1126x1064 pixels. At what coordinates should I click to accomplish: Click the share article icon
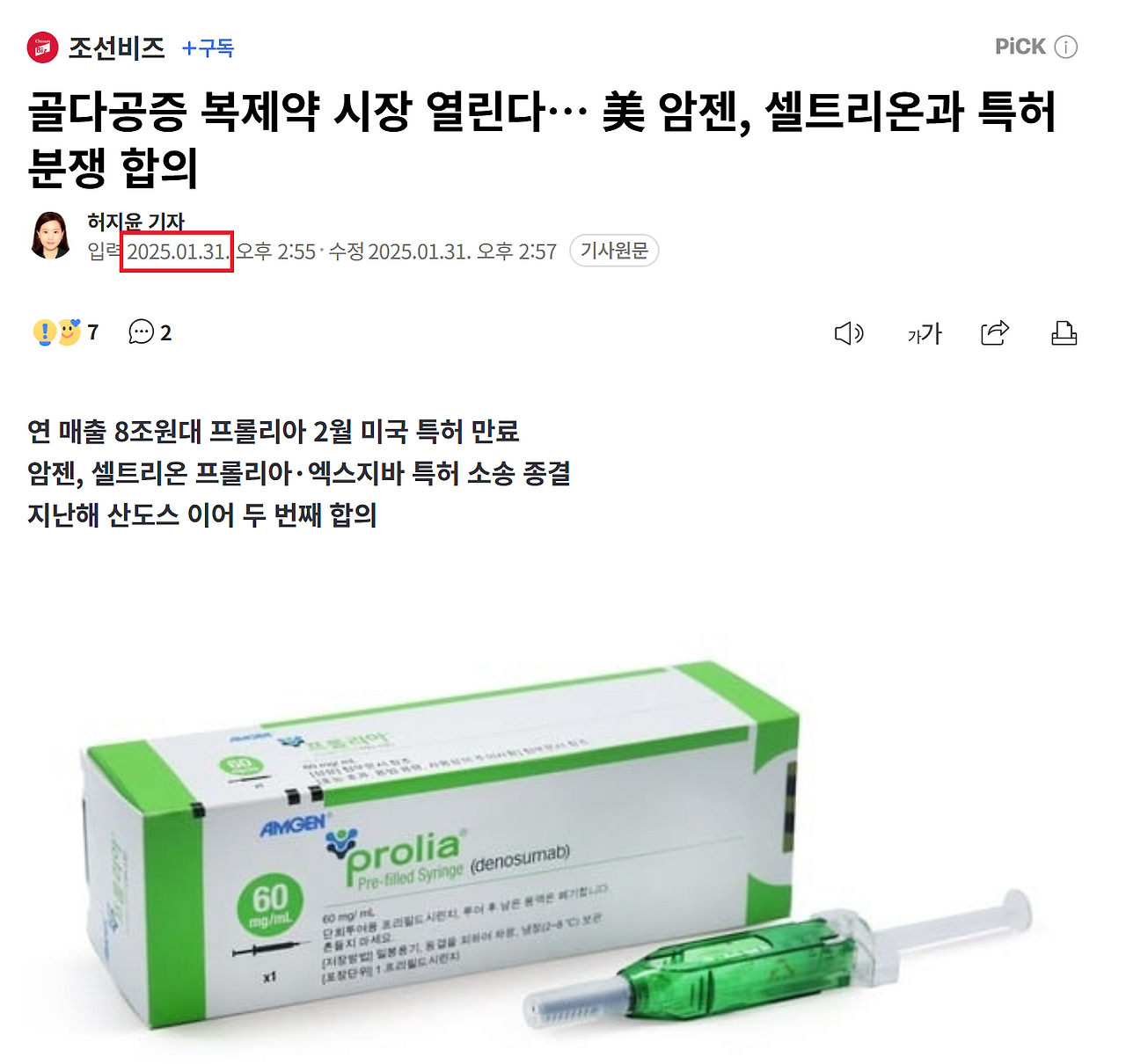pyautogui.click(x=995, y=333)
